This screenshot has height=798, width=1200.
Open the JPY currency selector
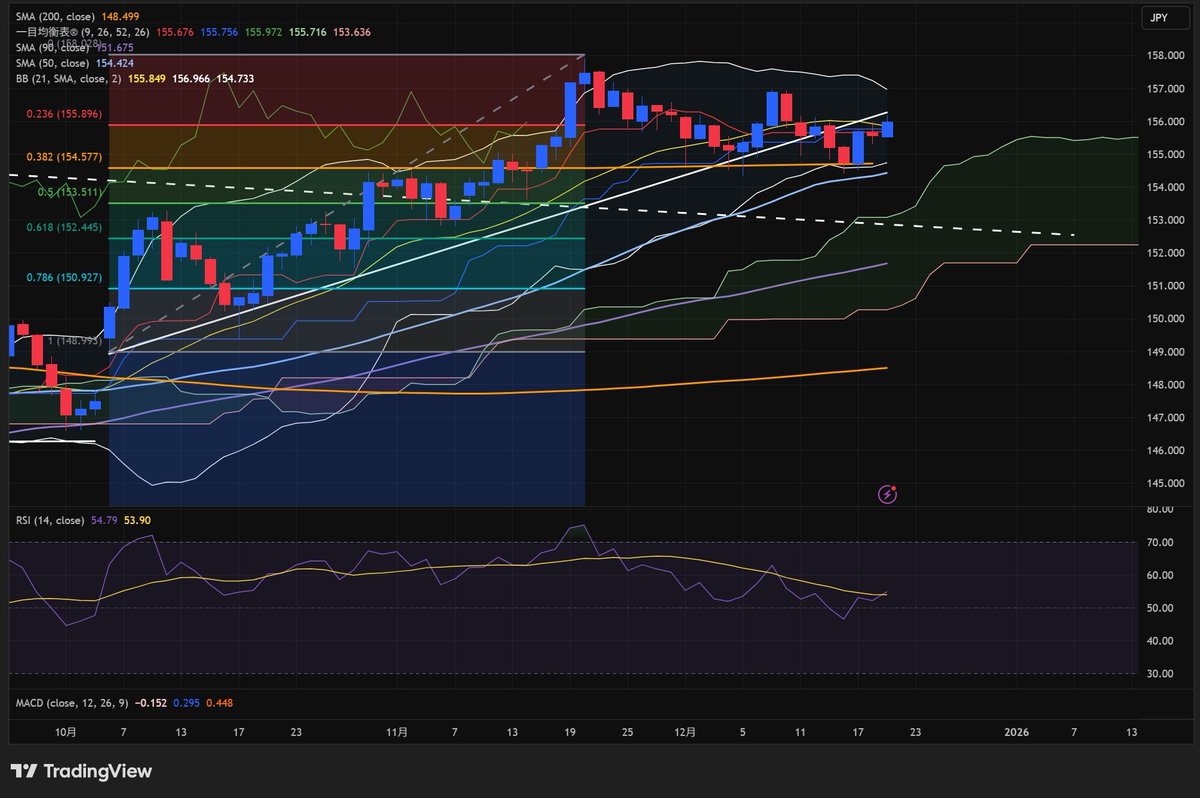[1165, 17]
